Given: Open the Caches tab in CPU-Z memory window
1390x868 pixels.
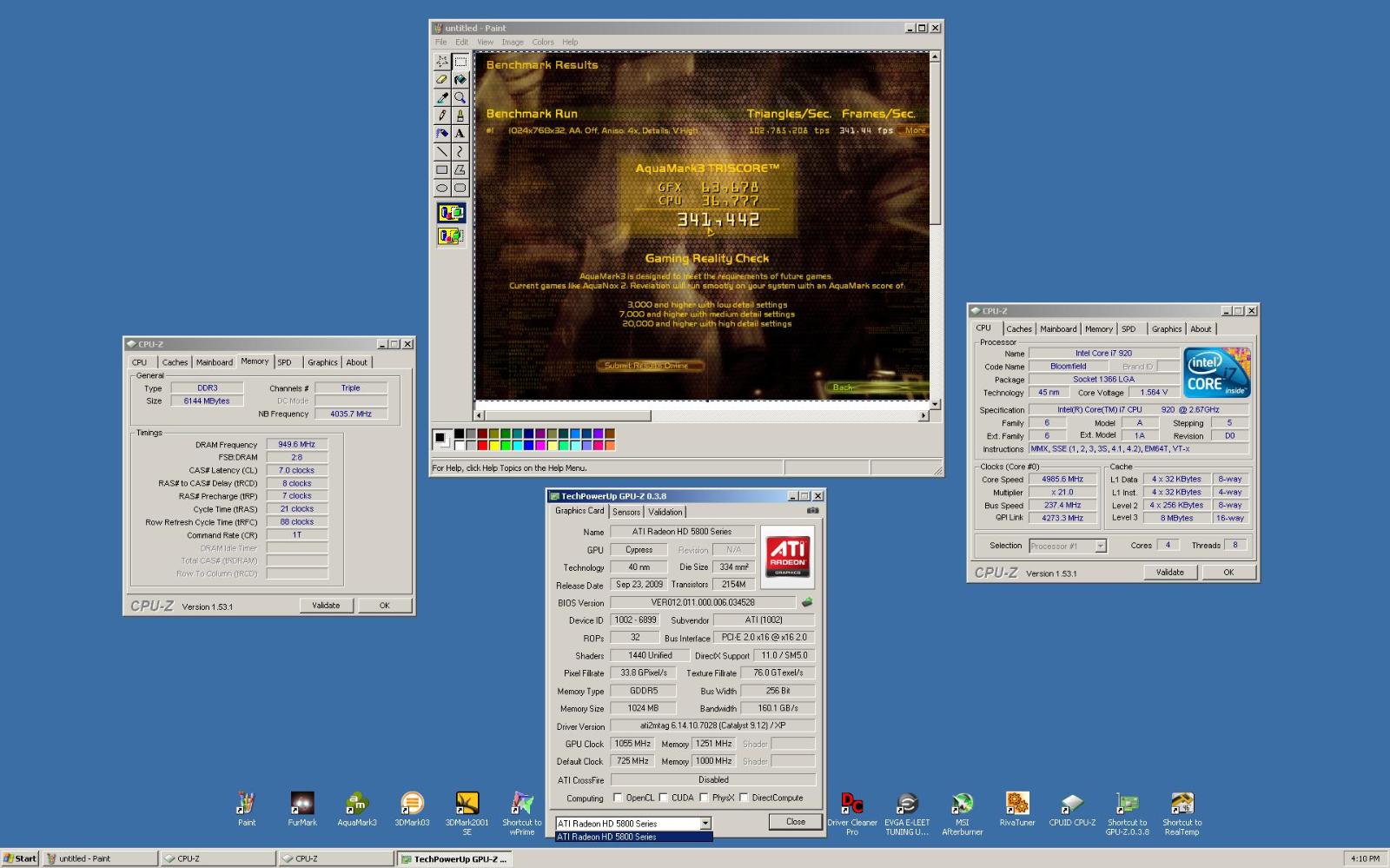Looking at the screenshot, I should pos(175,362).
